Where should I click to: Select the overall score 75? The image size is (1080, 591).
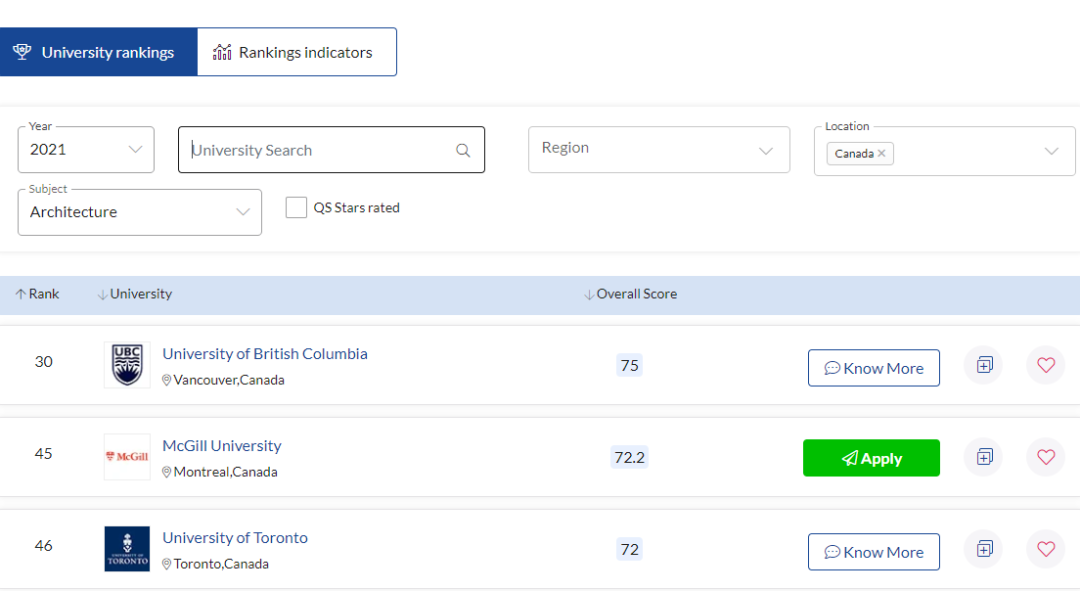(630, 365)
